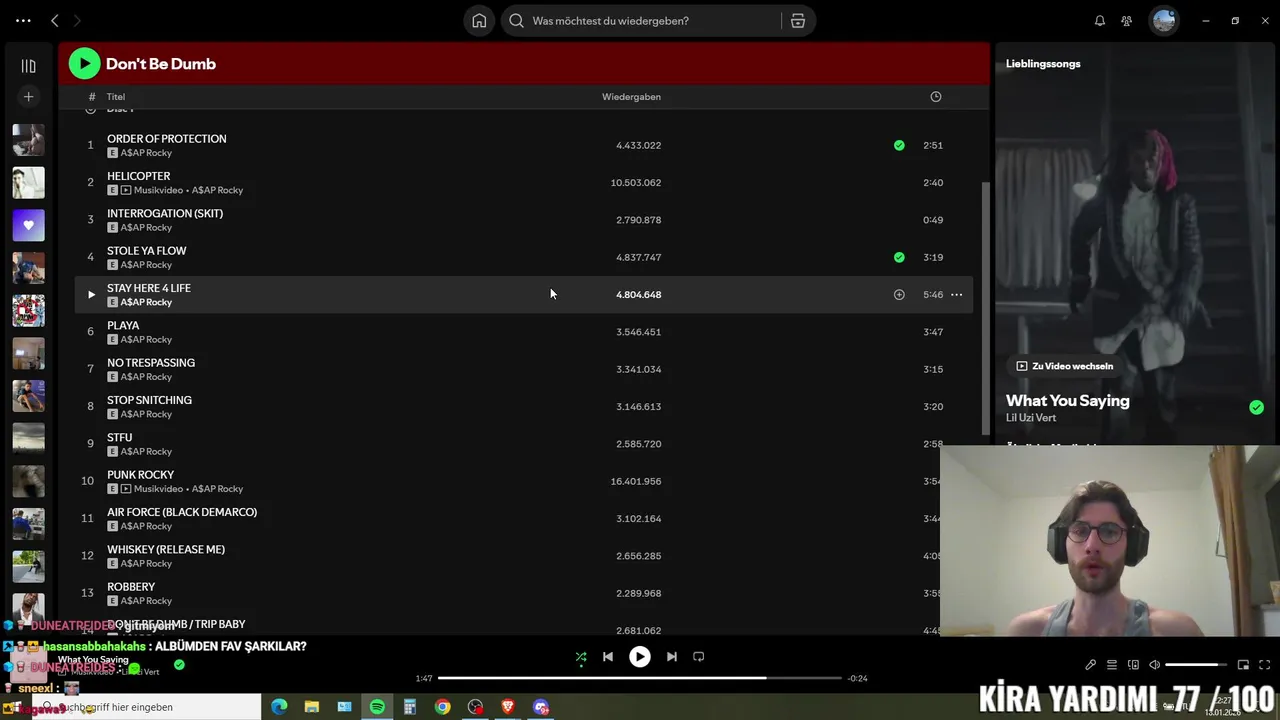Image resolution: width=1280 pixels, height=720 pixels.
Task: Open Microsoft Edge in taskbar
Action: click(x=279, y=707)
